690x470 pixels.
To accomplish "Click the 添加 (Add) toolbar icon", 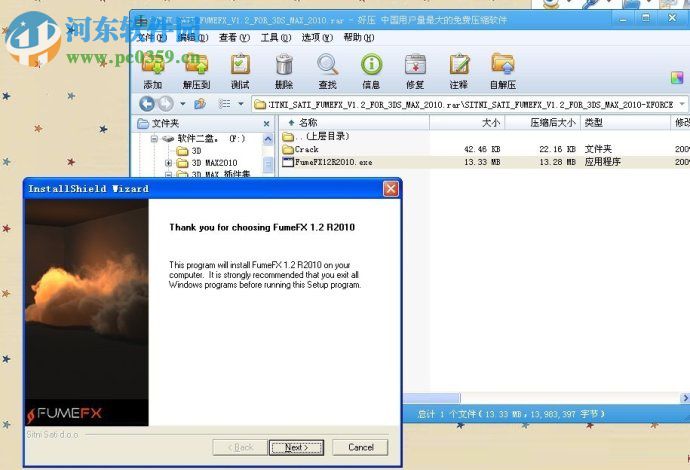I will point(153,64).
